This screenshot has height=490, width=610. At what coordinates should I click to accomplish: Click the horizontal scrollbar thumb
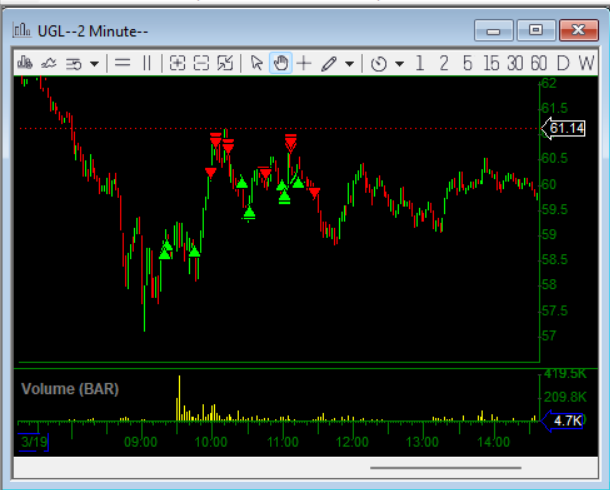coord(446,468)
